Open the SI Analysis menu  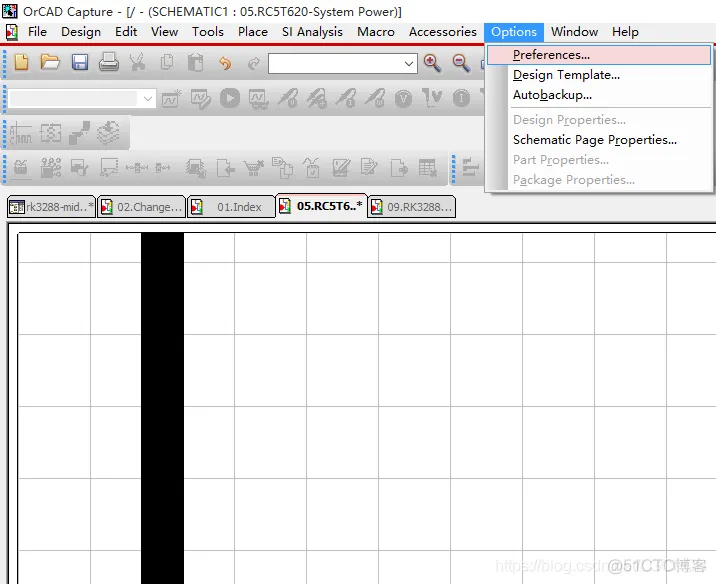(x=312, y=32)
